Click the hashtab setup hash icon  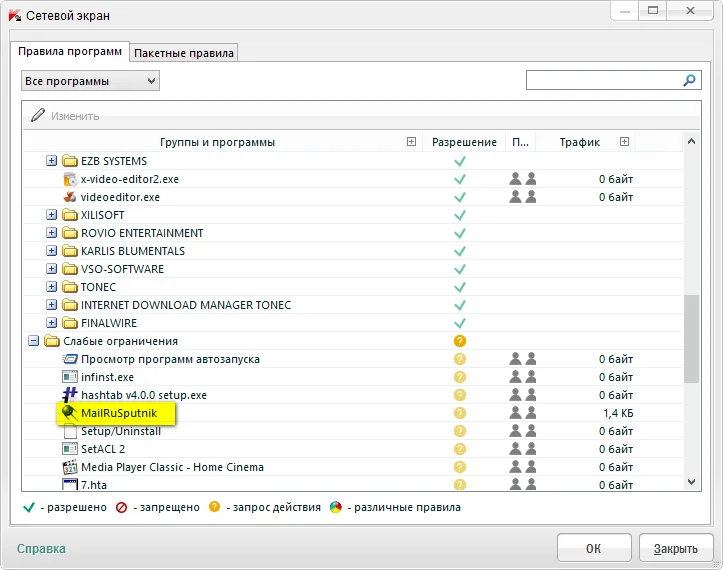click(70, 395)
